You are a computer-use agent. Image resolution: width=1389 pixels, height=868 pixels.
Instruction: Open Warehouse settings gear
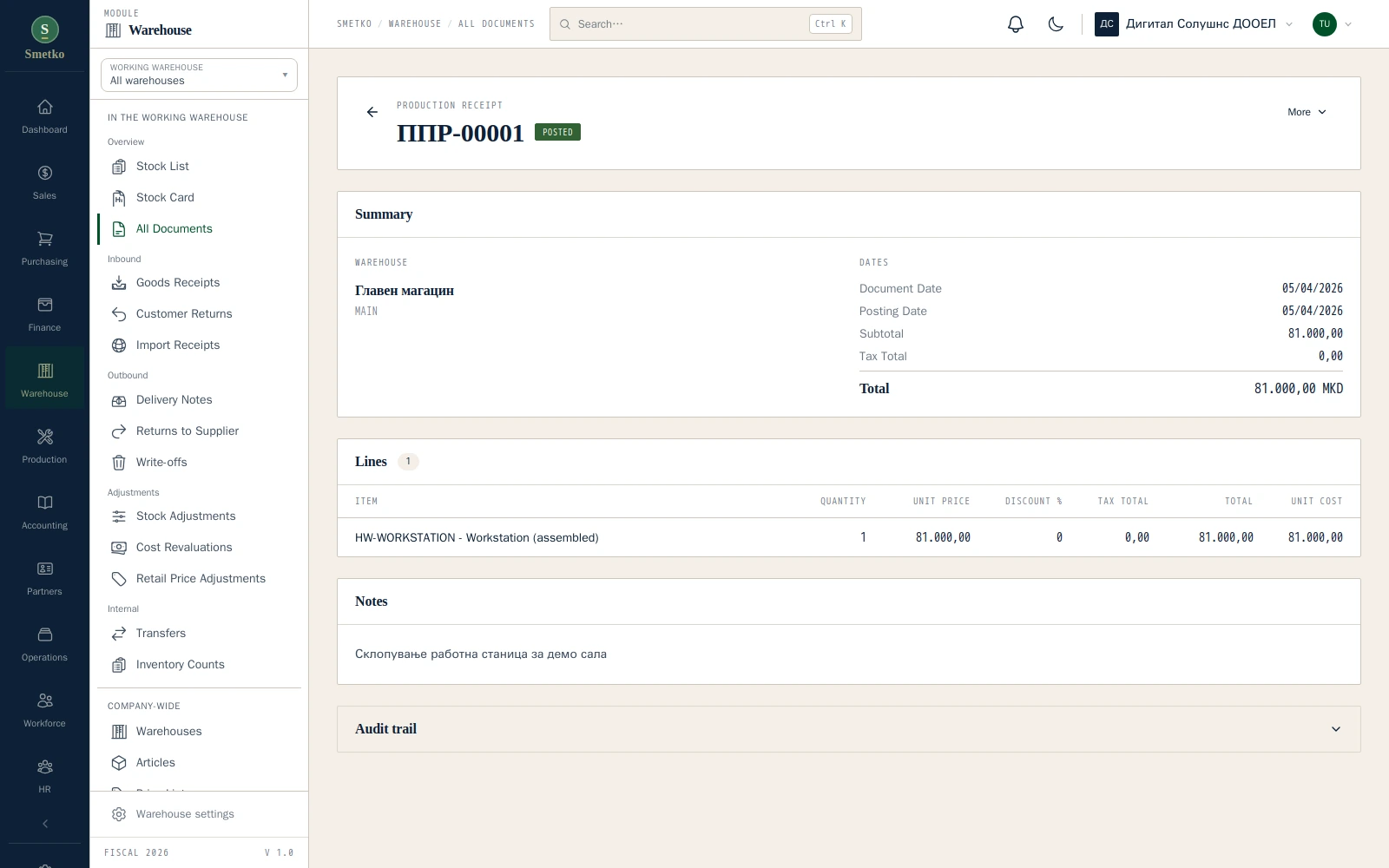pyautogui.click(x=119, y=814)
